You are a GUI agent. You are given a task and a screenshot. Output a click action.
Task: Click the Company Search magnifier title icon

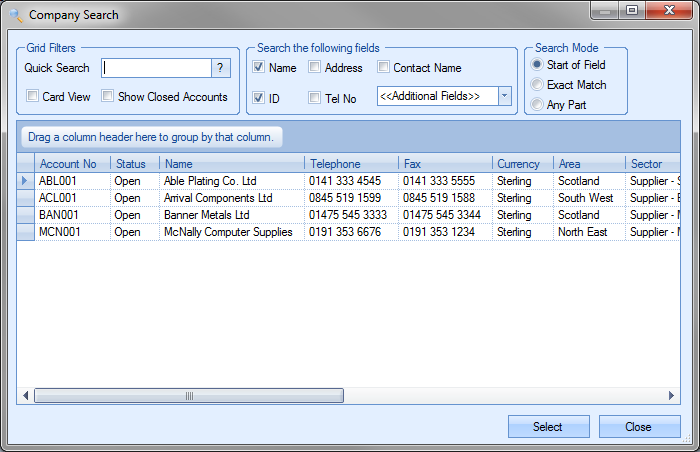(x=16, y=15)
